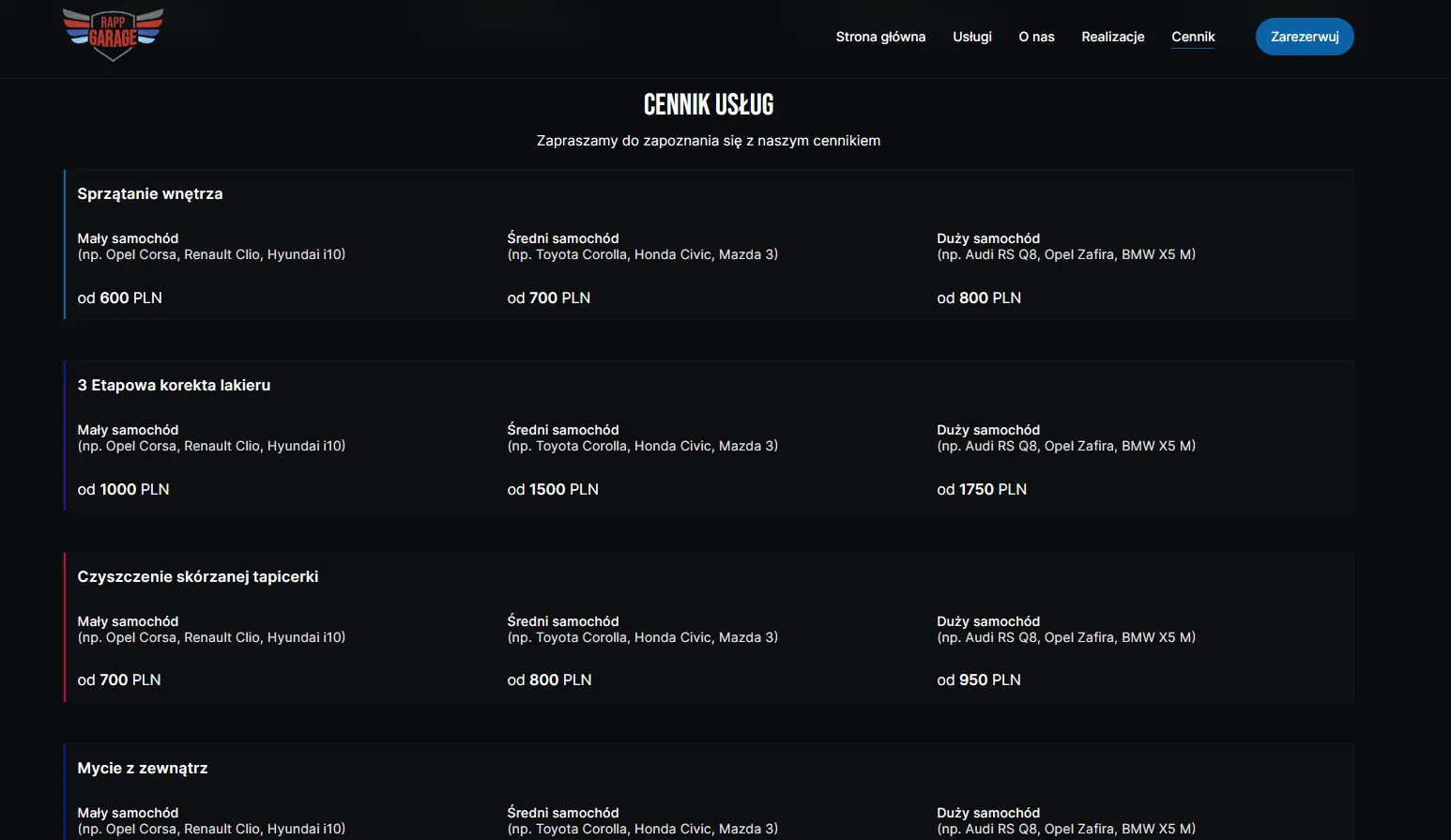Click the od 600 PLN price
The height and width of the screenshot is (840, 1451).
(x=120, y=298)
